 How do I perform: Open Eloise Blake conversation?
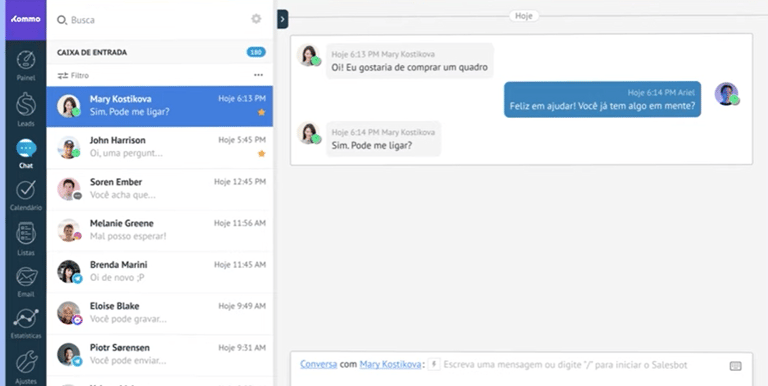tap(160, 313)
